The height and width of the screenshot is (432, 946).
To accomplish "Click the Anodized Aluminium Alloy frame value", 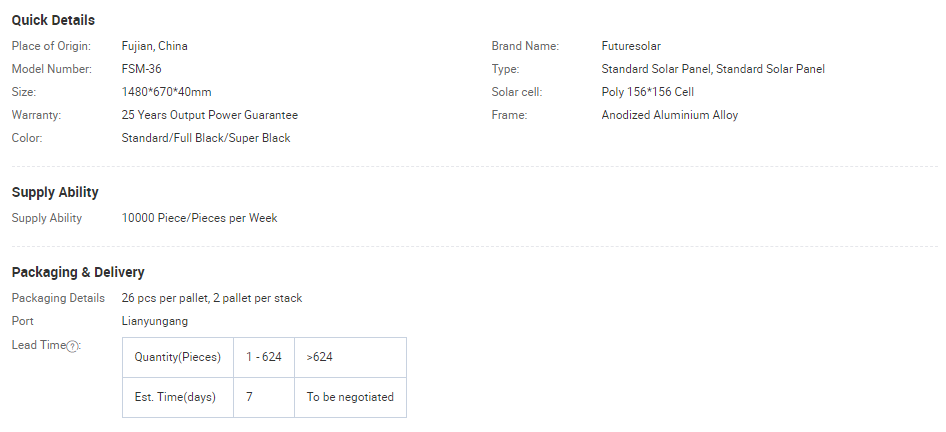I will pyautogui.click(x=670, y=115).
